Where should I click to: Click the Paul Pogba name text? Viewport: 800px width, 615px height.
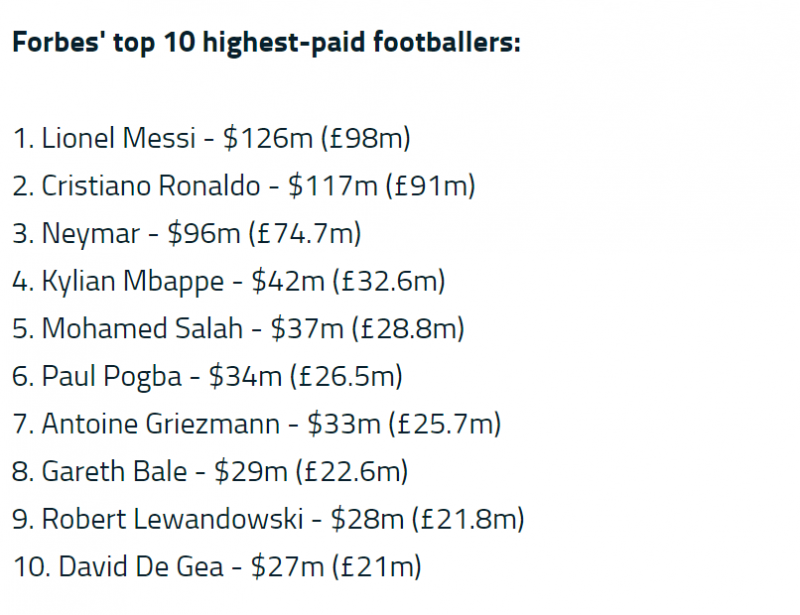click(x=111, y=376)
